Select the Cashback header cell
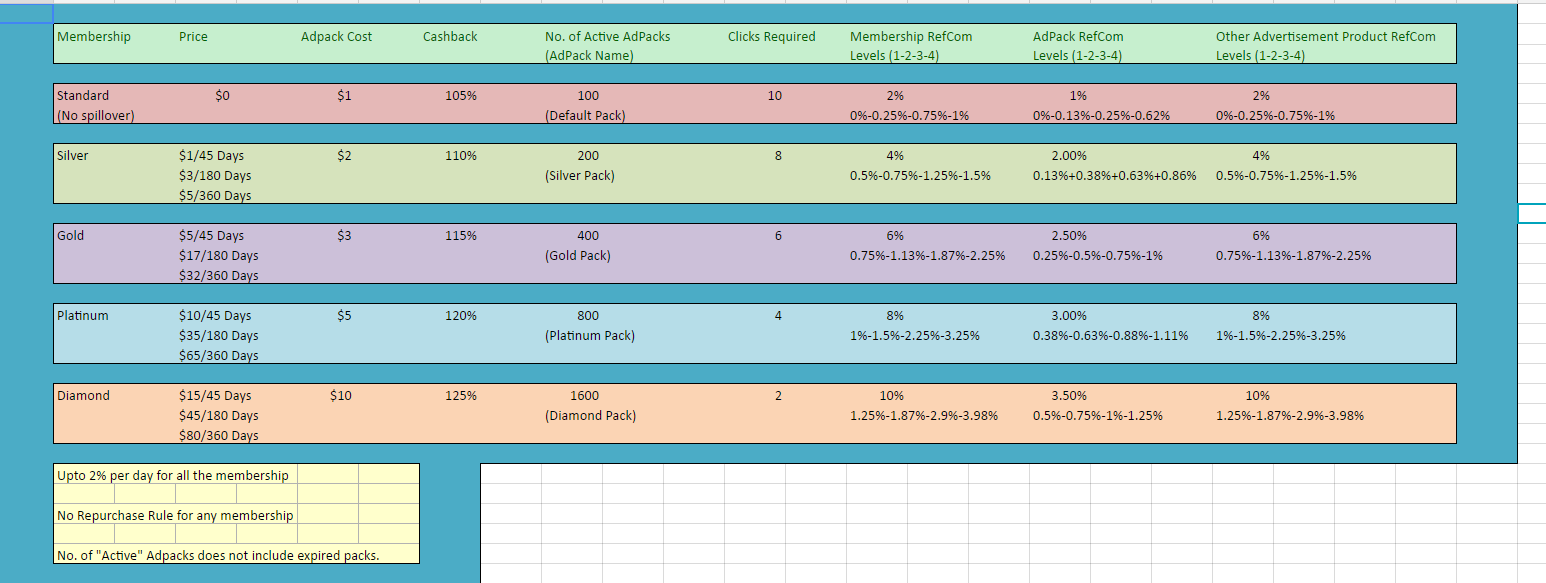 tap(450, 36)
